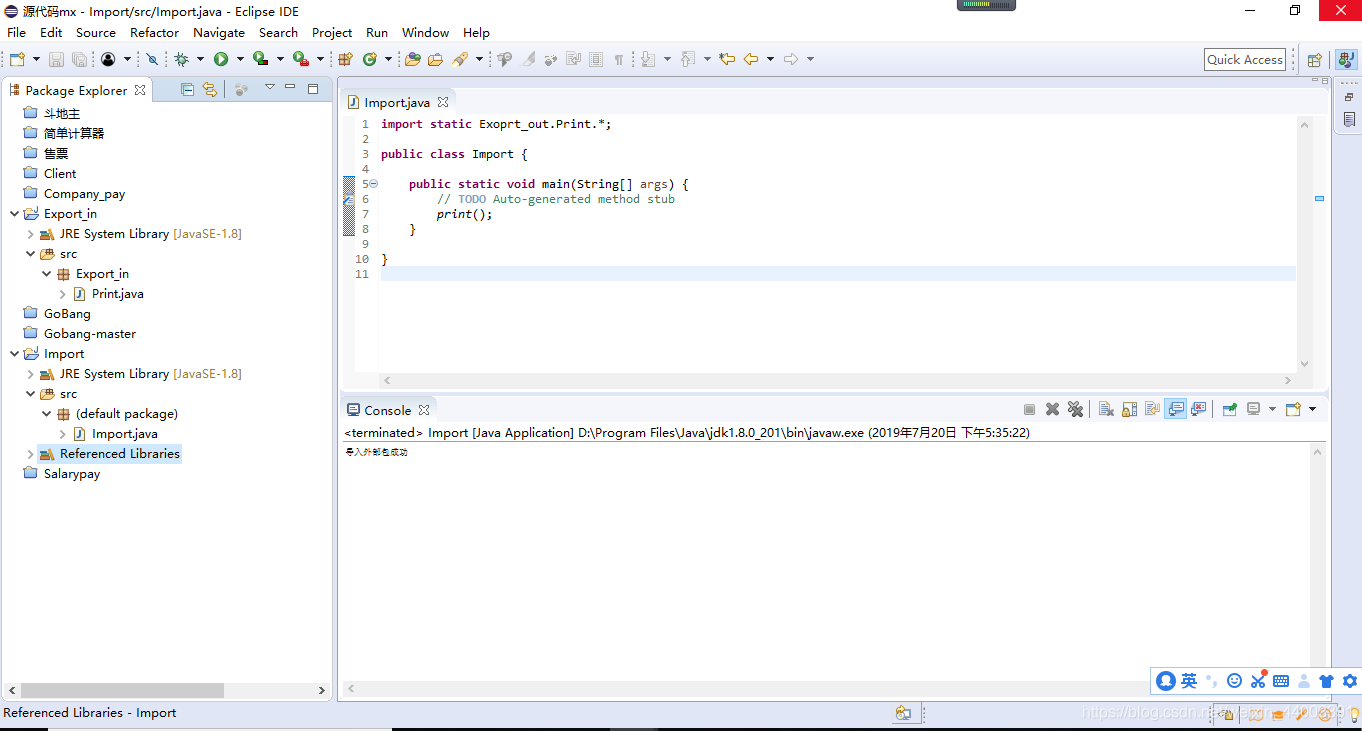
Task: Close the Console view tab
Action: pos(424,410)
